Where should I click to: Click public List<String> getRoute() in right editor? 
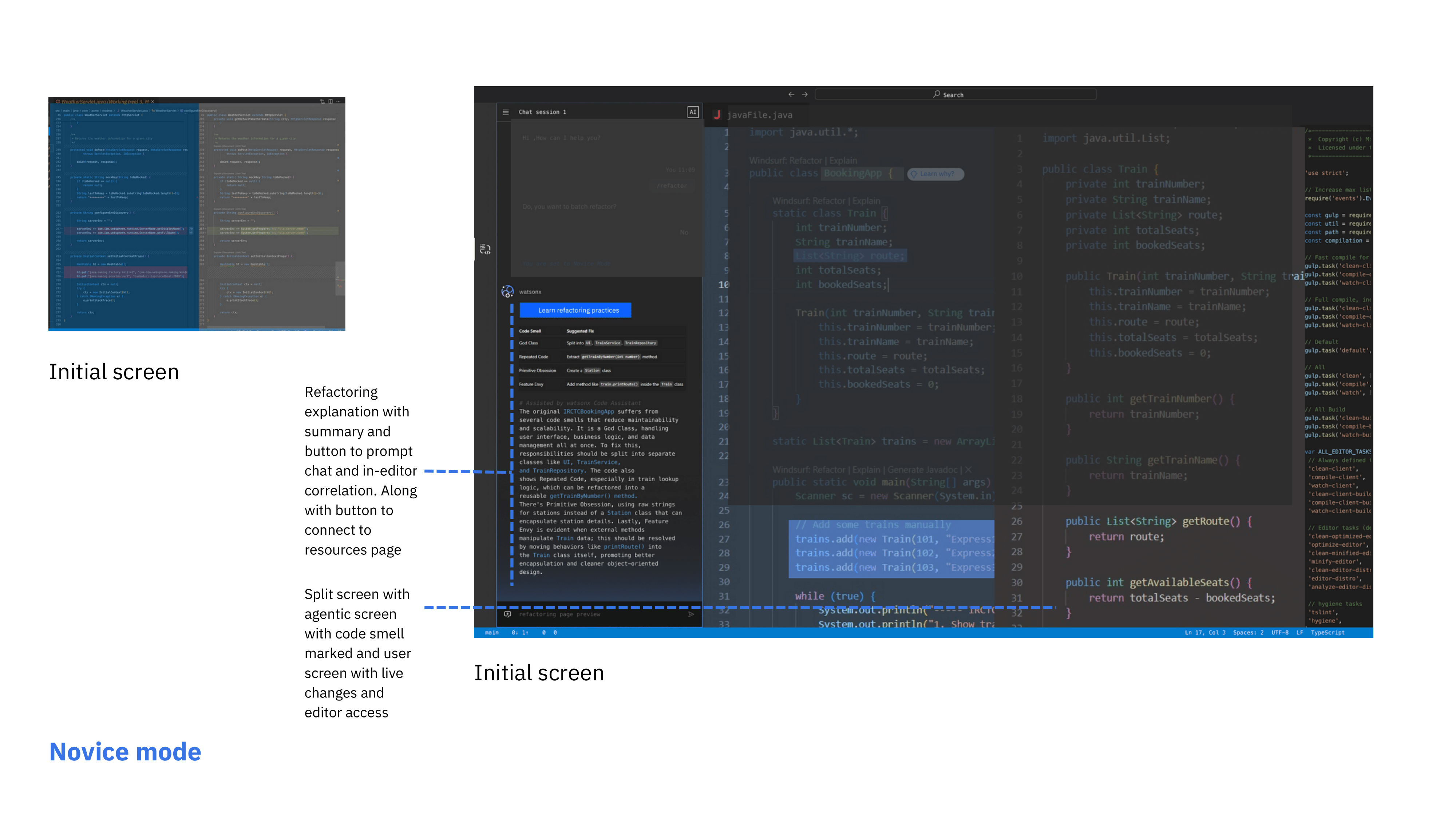point(1159,521)
